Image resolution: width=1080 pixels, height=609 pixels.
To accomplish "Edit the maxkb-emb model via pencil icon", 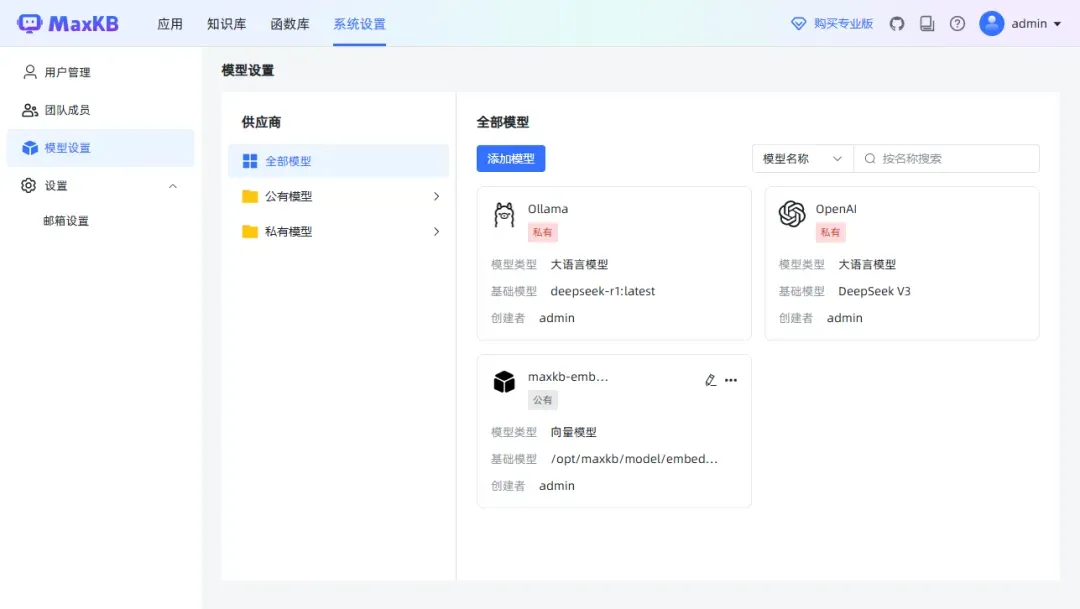I will (711, 380).
